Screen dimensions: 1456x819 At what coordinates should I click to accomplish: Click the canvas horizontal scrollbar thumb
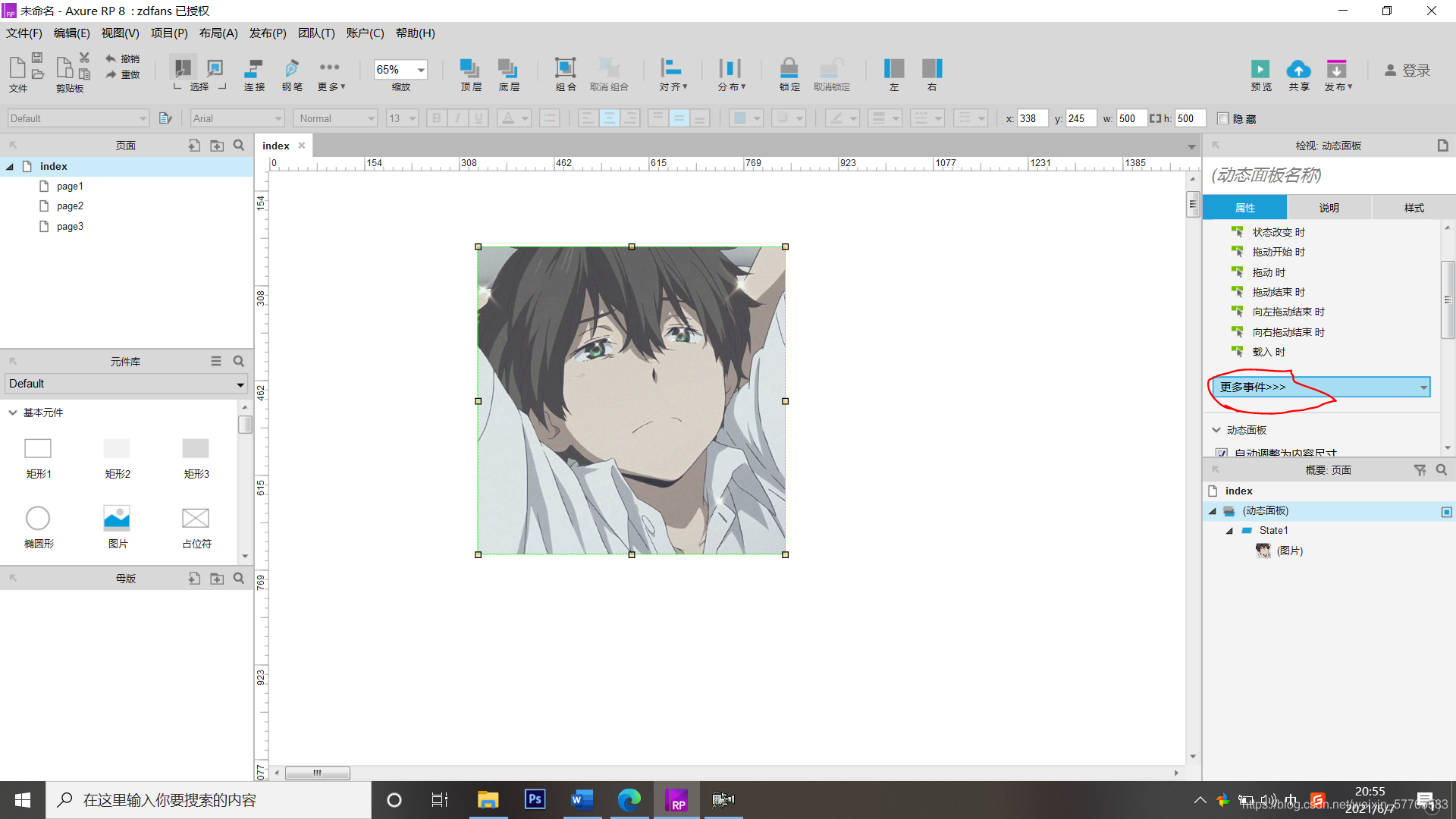(x=318, y=773)
